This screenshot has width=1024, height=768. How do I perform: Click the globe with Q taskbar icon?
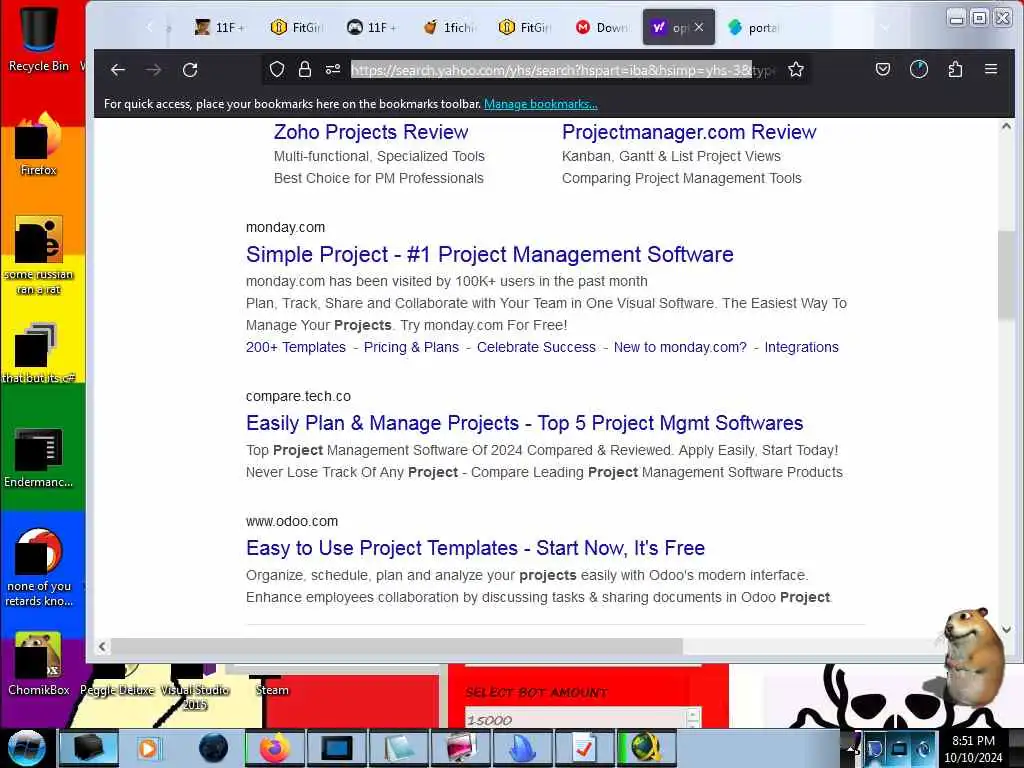645,748
